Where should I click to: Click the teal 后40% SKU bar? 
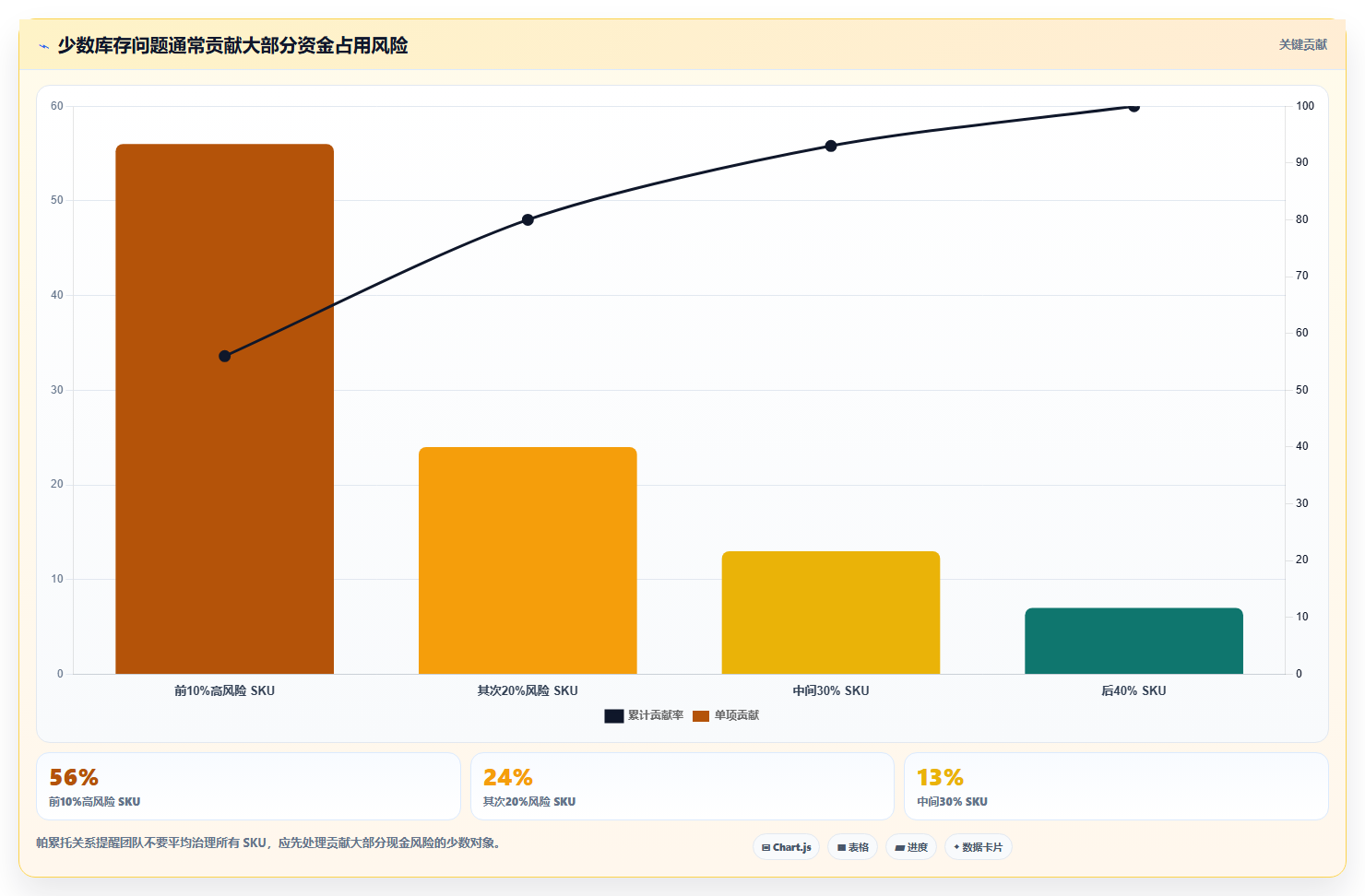tap(1134, 641)
